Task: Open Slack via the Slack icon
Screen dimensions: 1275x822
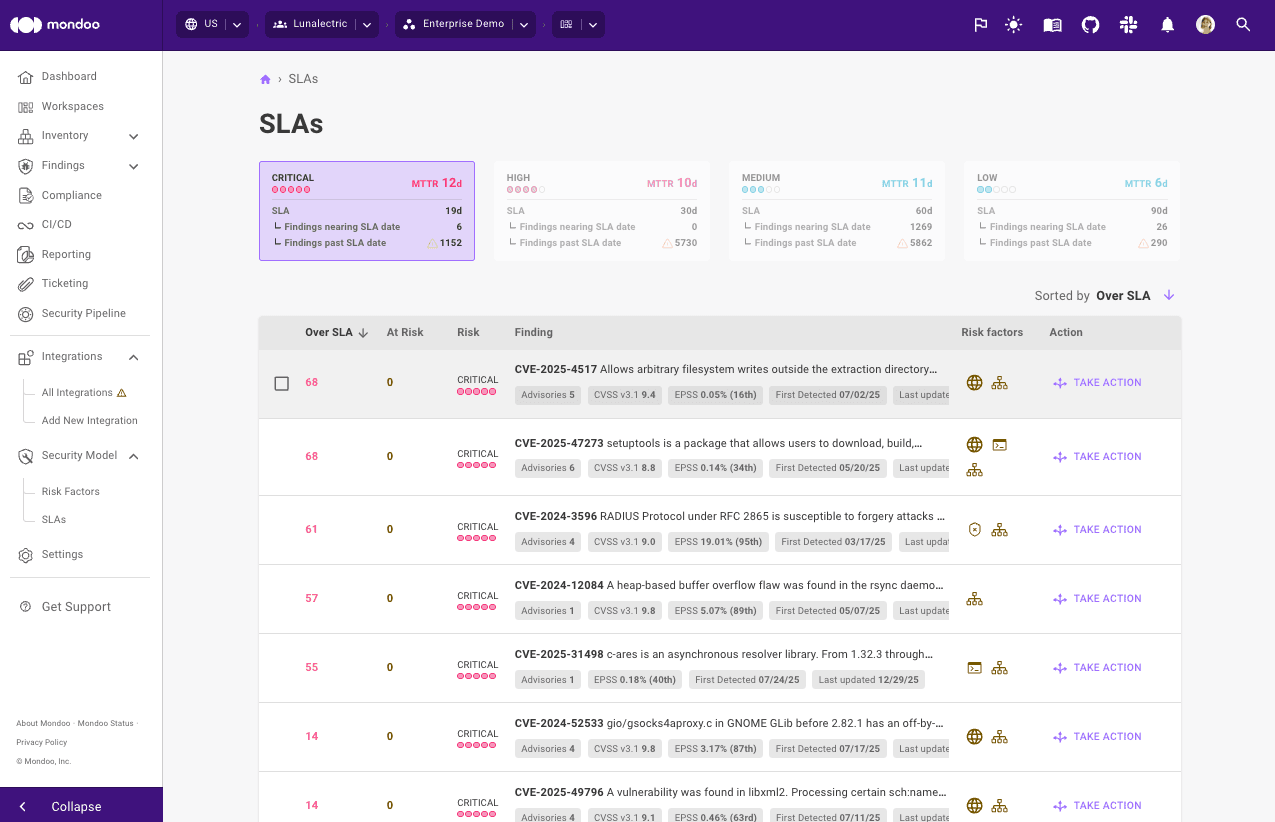Action: click(1128, 24)
